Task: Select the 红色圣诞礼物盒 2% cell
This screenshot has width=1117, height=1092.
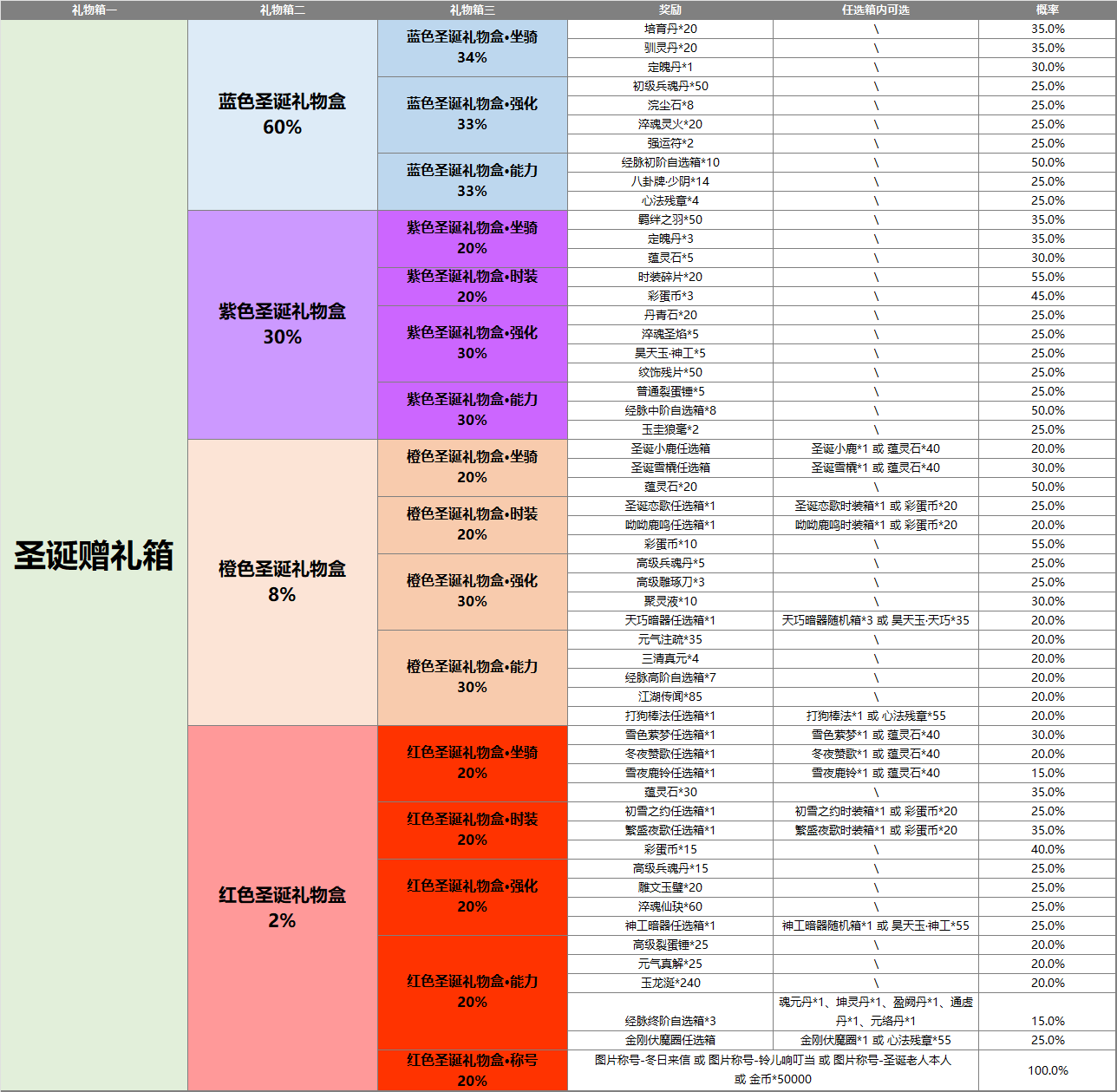Action: 283,908
